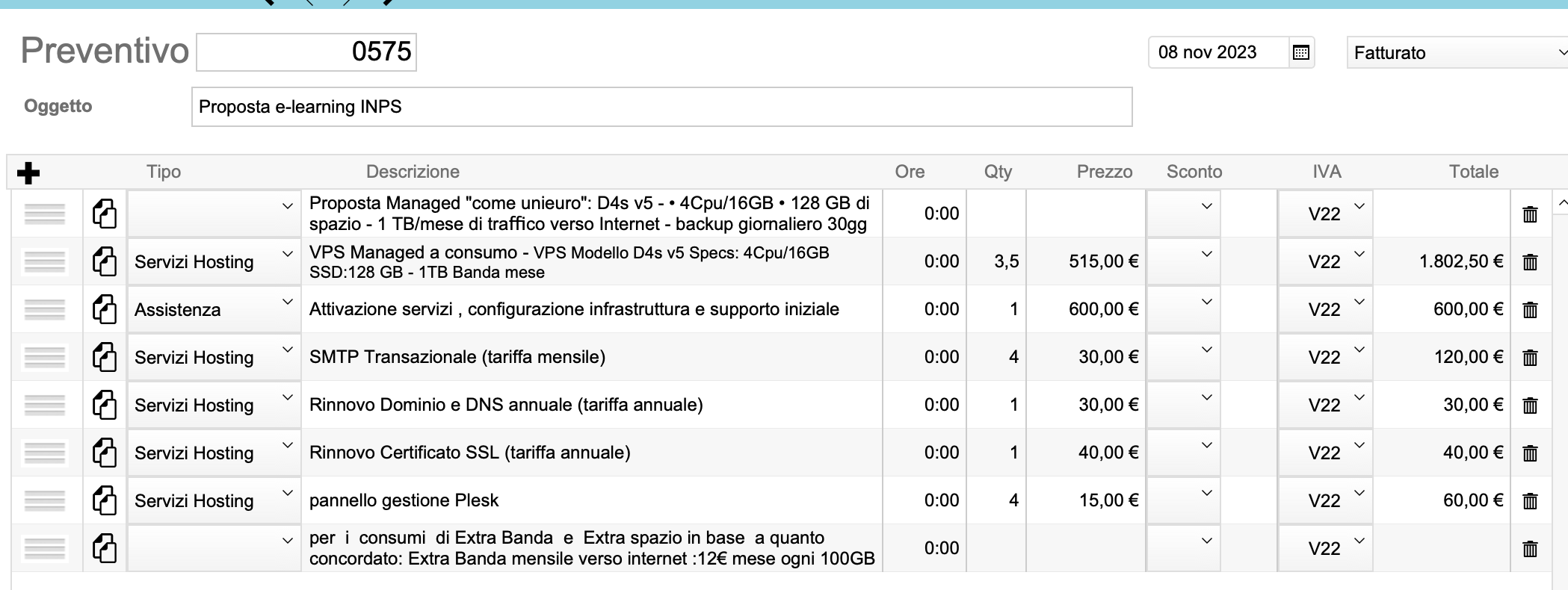Open the calendar date picker icon

click(x=1300, y=52)
